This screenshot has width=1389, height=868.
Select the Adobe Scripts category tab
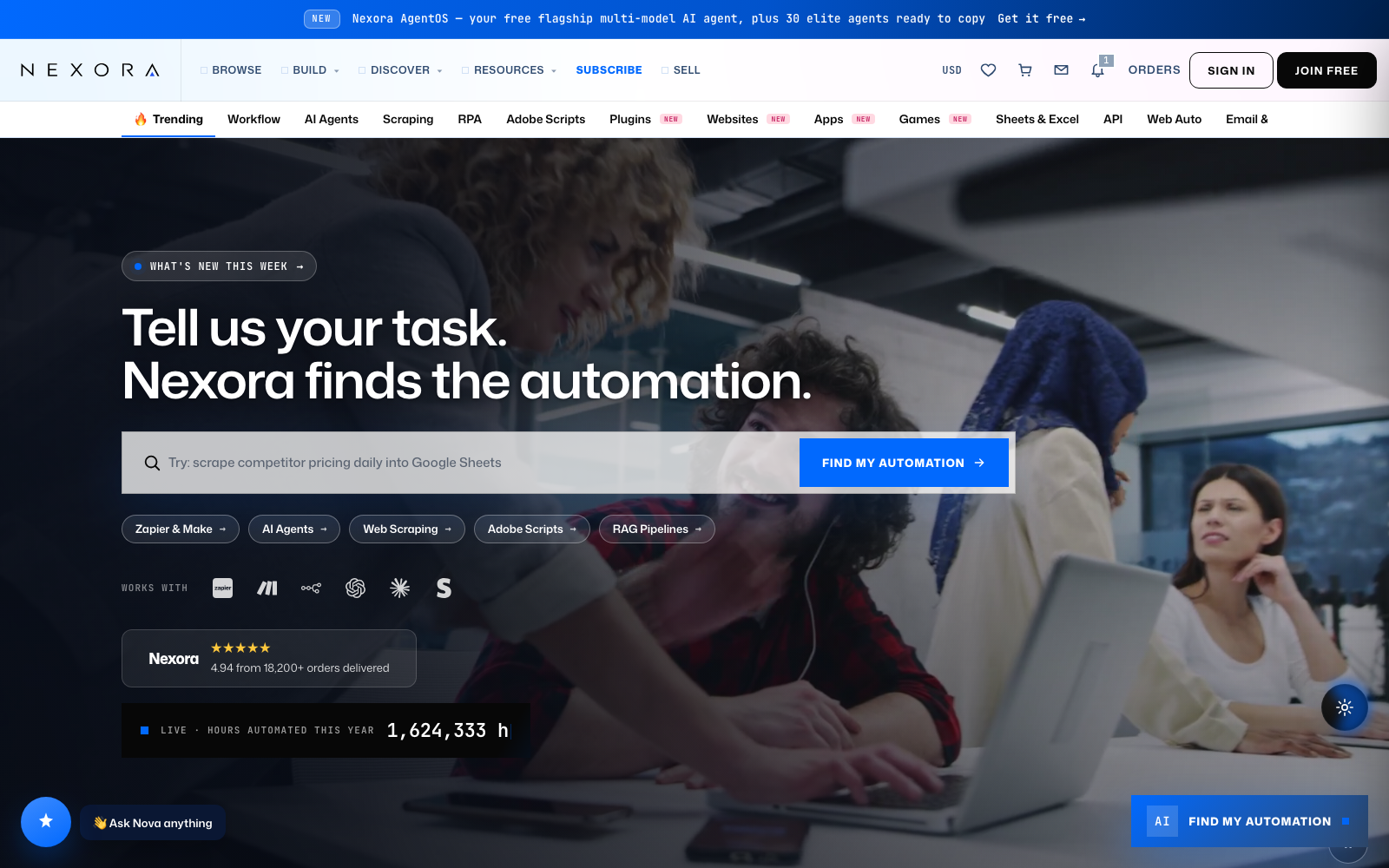[x=546, y=120]
